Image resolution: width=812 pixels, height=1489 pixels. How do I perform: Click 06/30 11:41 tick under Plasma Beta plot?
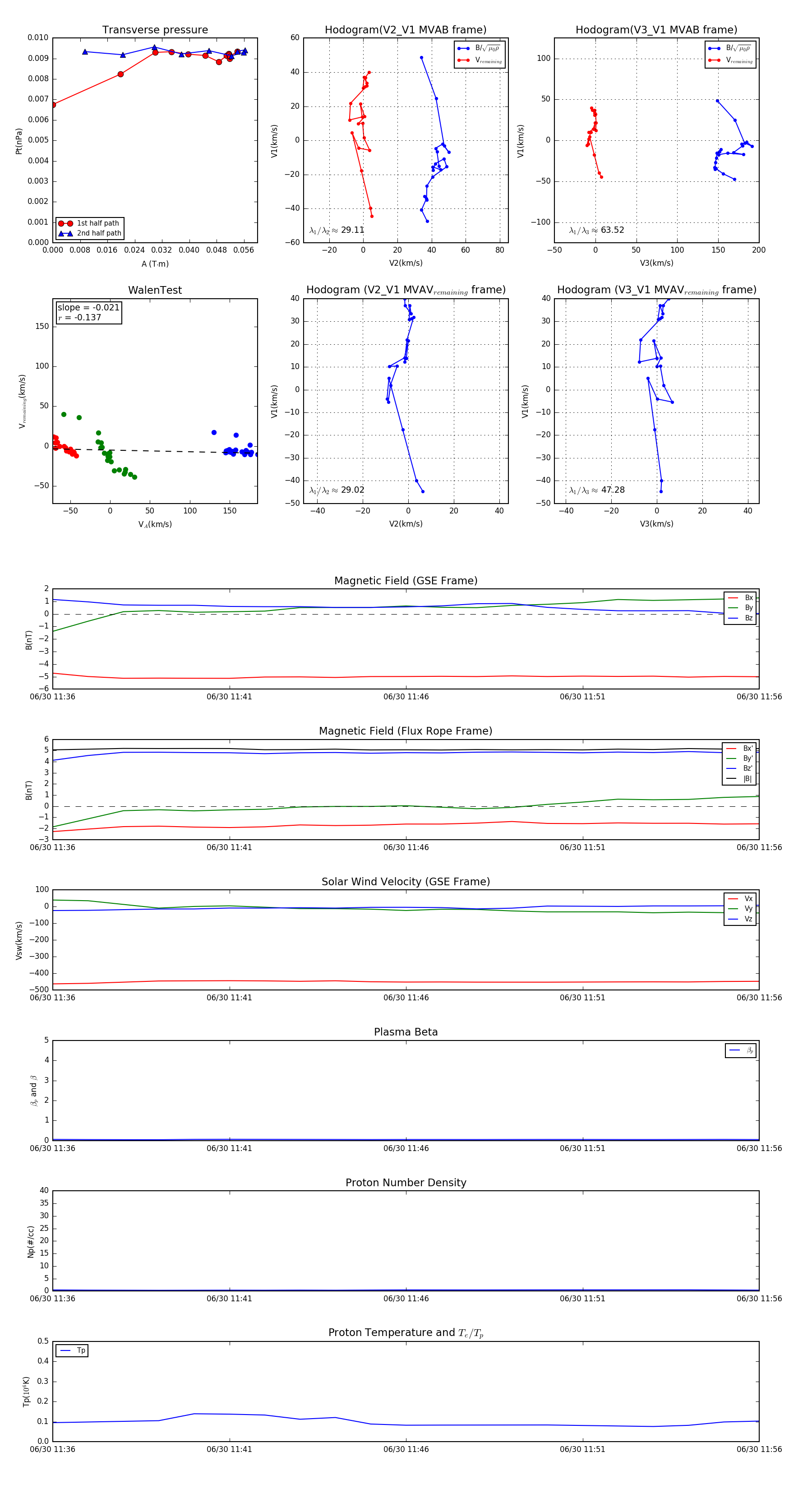(230, 1148)
